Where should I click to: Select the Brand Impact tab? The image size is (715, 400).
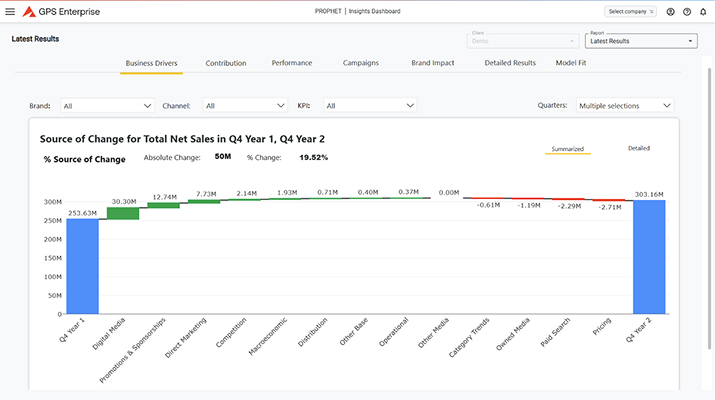click(x=433, y=63)
